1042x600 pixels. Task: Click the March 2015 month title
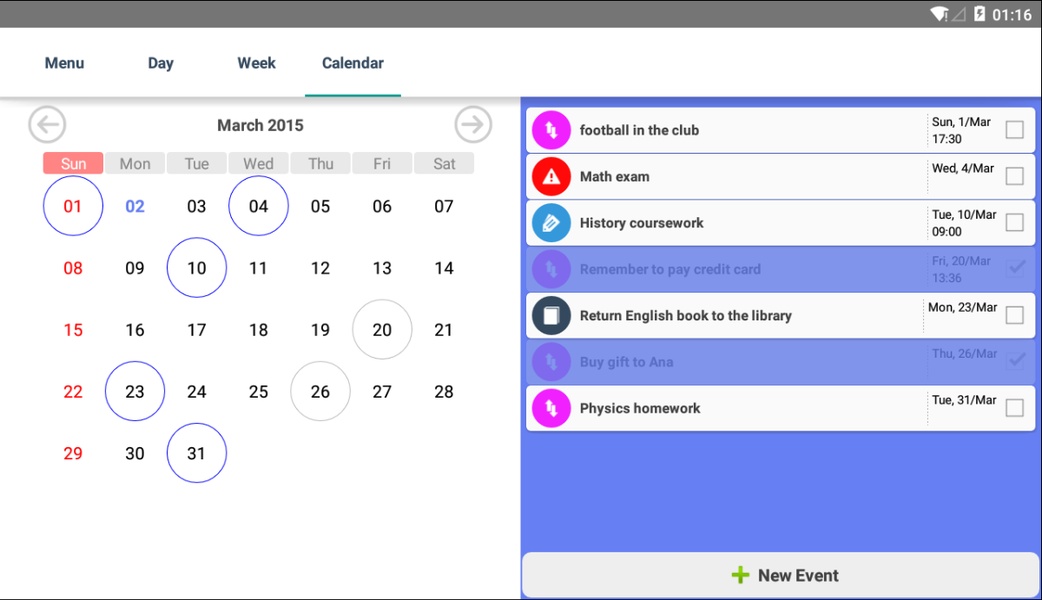coord(260,125)
